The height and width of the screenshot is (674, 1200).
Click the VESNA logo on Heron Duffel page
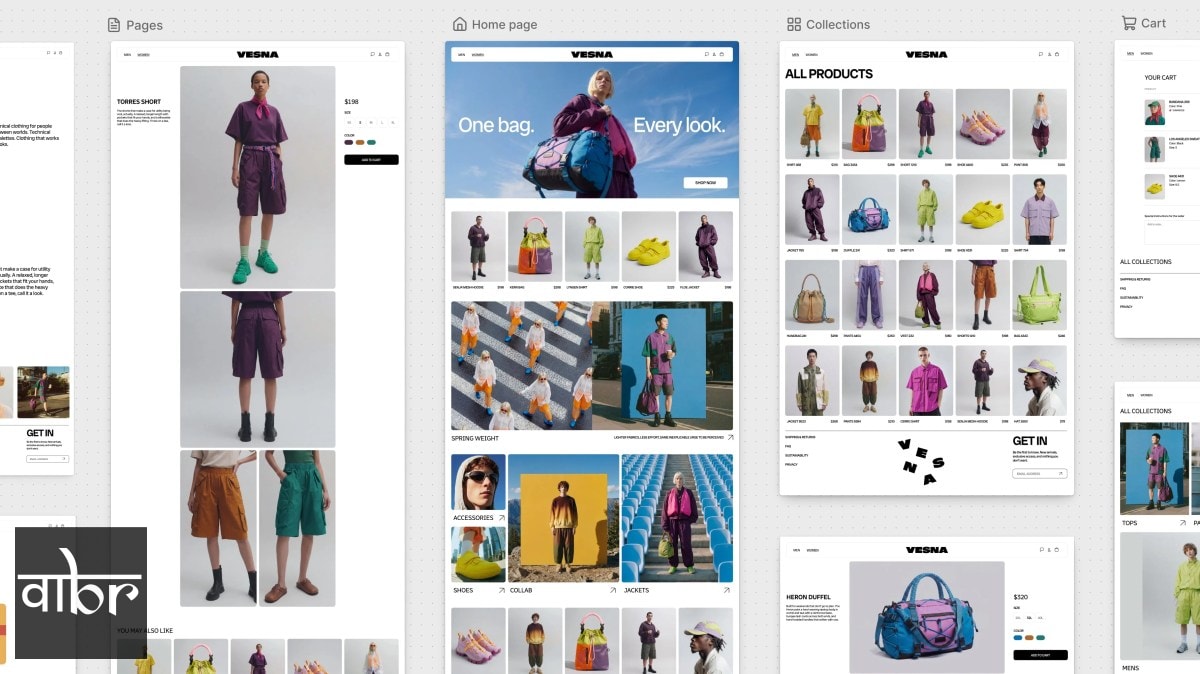(926, 549)
